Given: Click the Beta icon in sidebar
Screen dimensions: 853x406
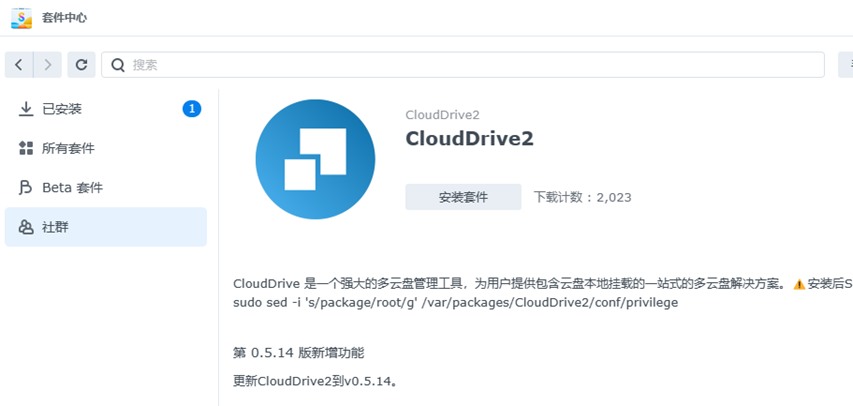Looking at the screenshot, I should [x=26, y=188].
